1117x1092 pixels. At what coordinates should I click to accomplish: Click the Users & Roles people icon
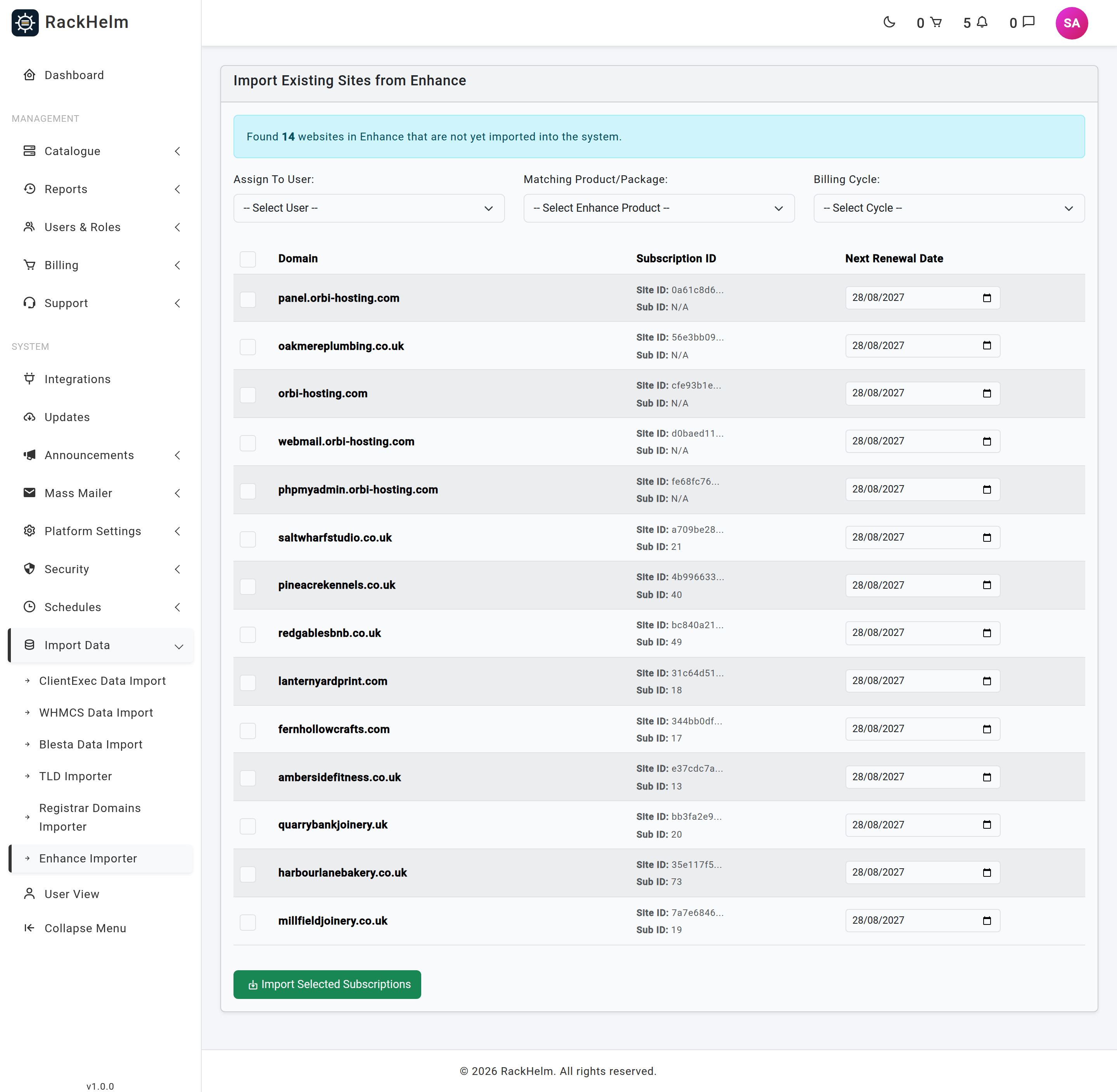tap(29, 226)
